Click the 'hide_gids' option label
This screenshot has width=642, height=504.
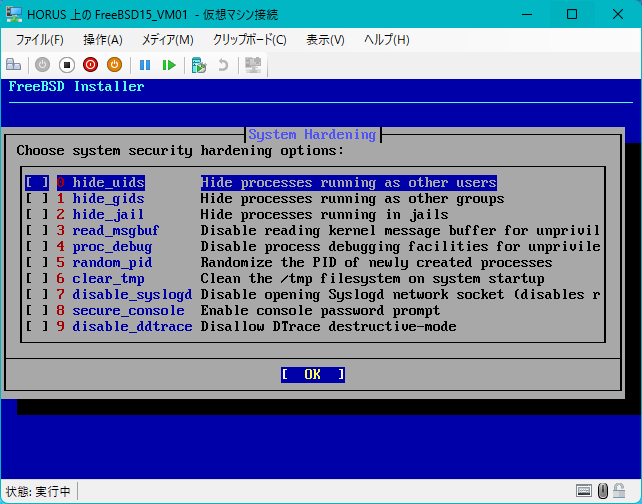108,199
